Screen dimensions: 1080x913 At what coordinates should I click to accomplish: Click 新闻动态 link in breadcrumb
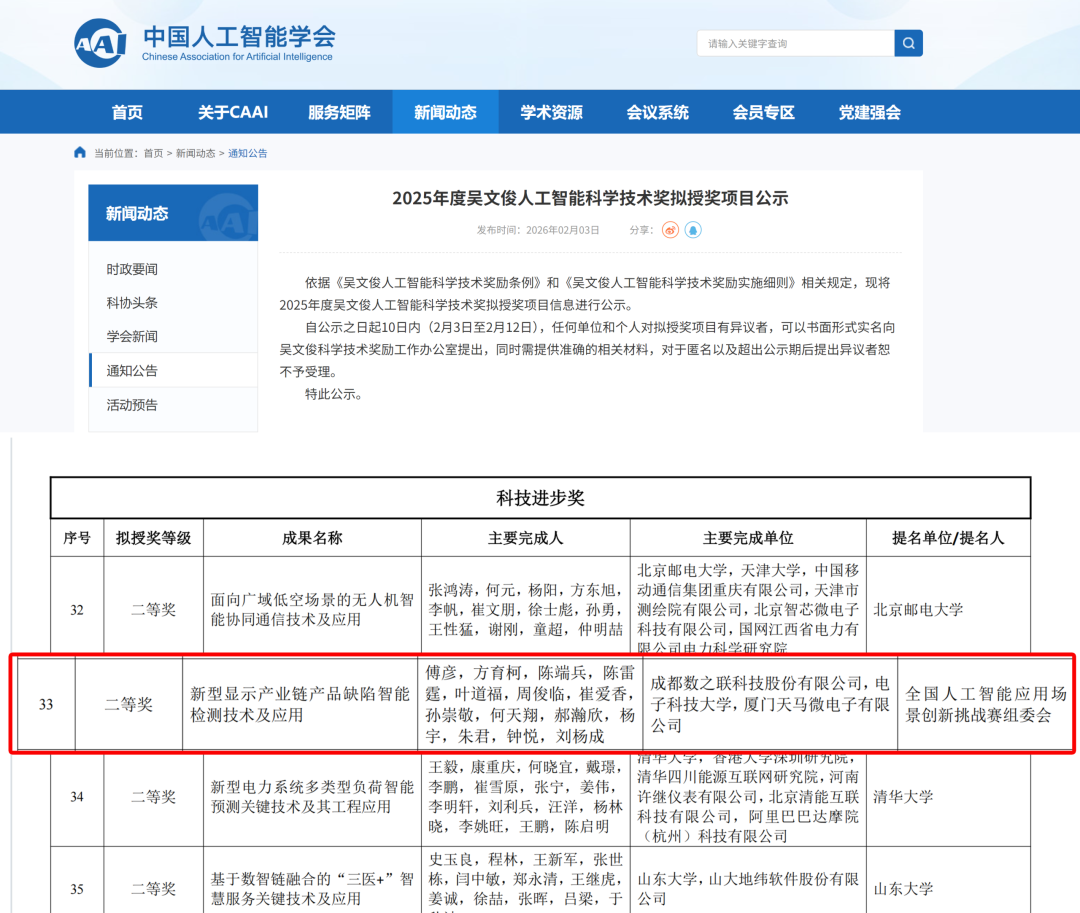(x=196, y=153)
